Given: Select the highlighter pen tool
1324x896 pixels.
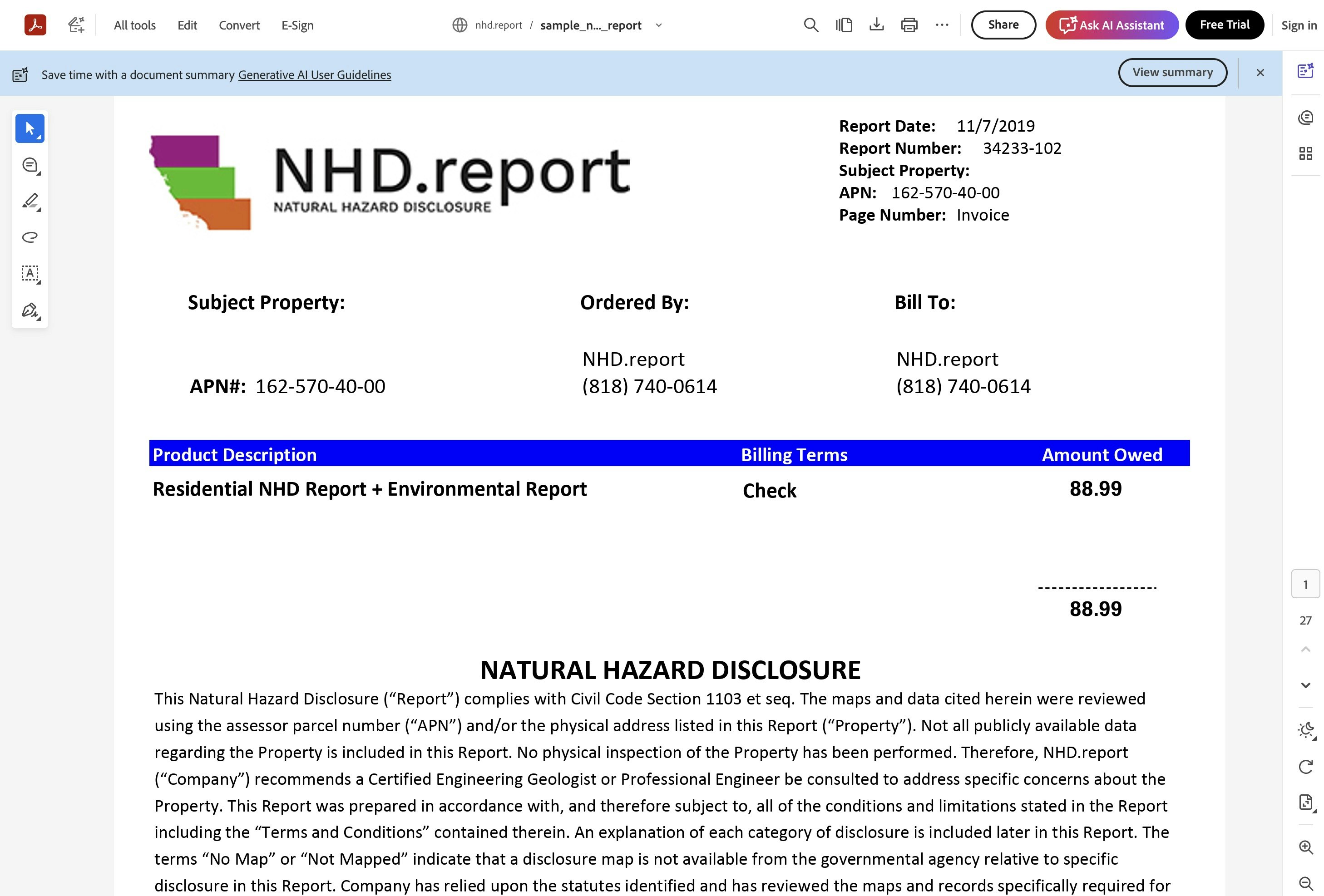Looking at the screenshot, I should pos(30,201).
